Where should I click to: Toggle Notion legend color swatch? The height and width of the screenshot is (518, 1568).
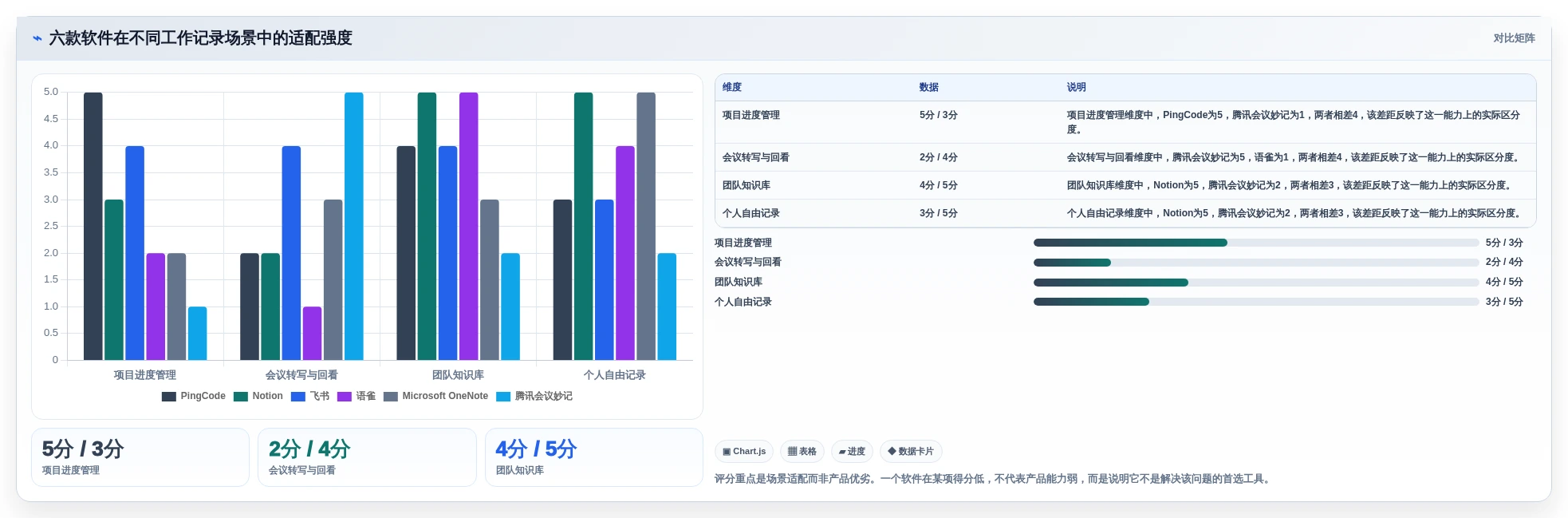tap(240, 397)
